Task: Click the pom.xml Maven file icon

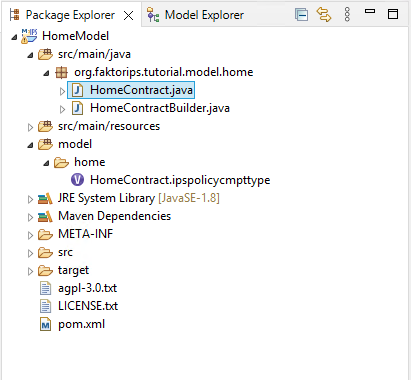Action: point(46,324)
